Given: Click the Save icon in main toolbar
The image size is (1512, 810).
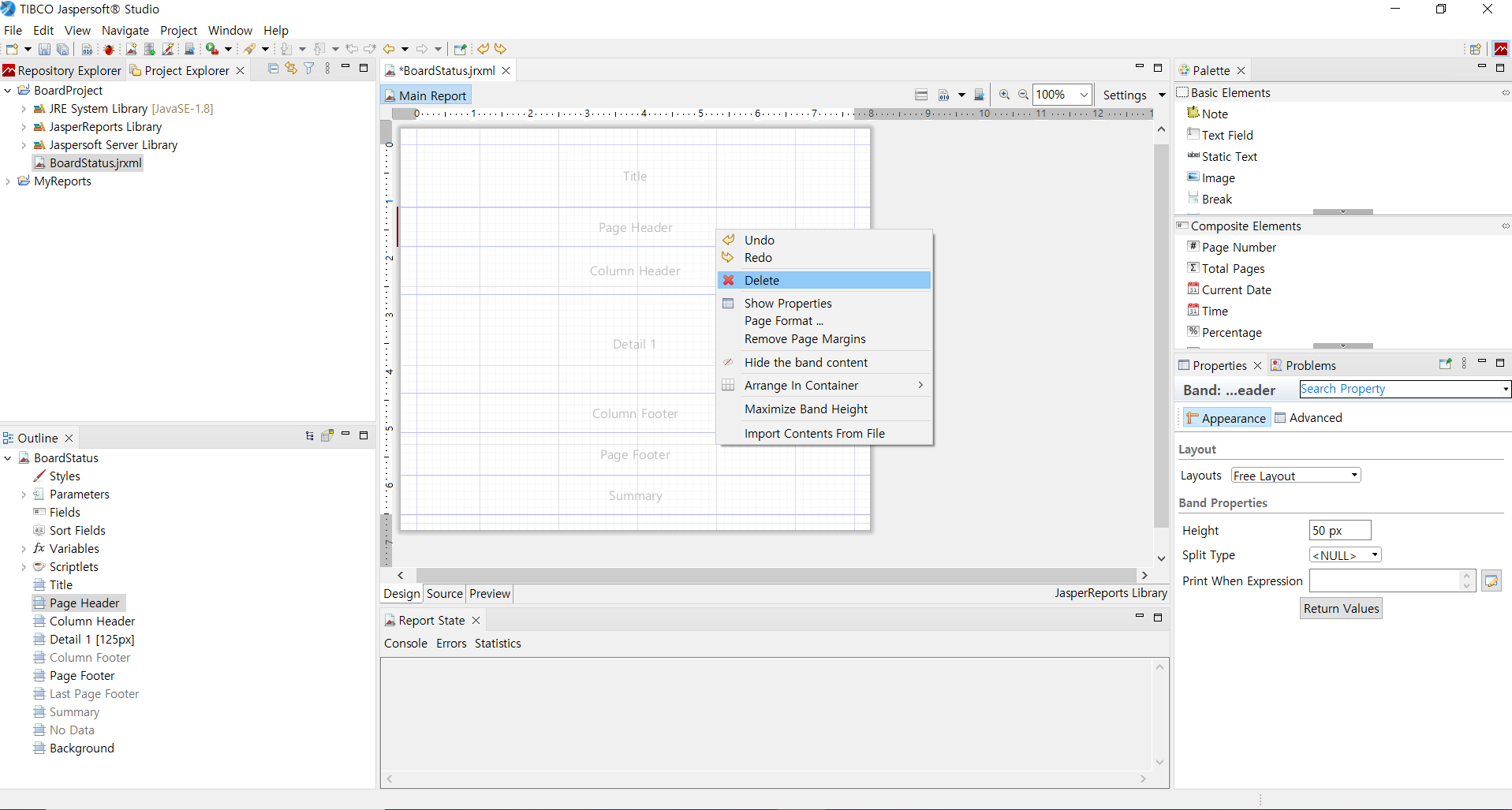Looking at the screenshot, I should pos(45,49).
